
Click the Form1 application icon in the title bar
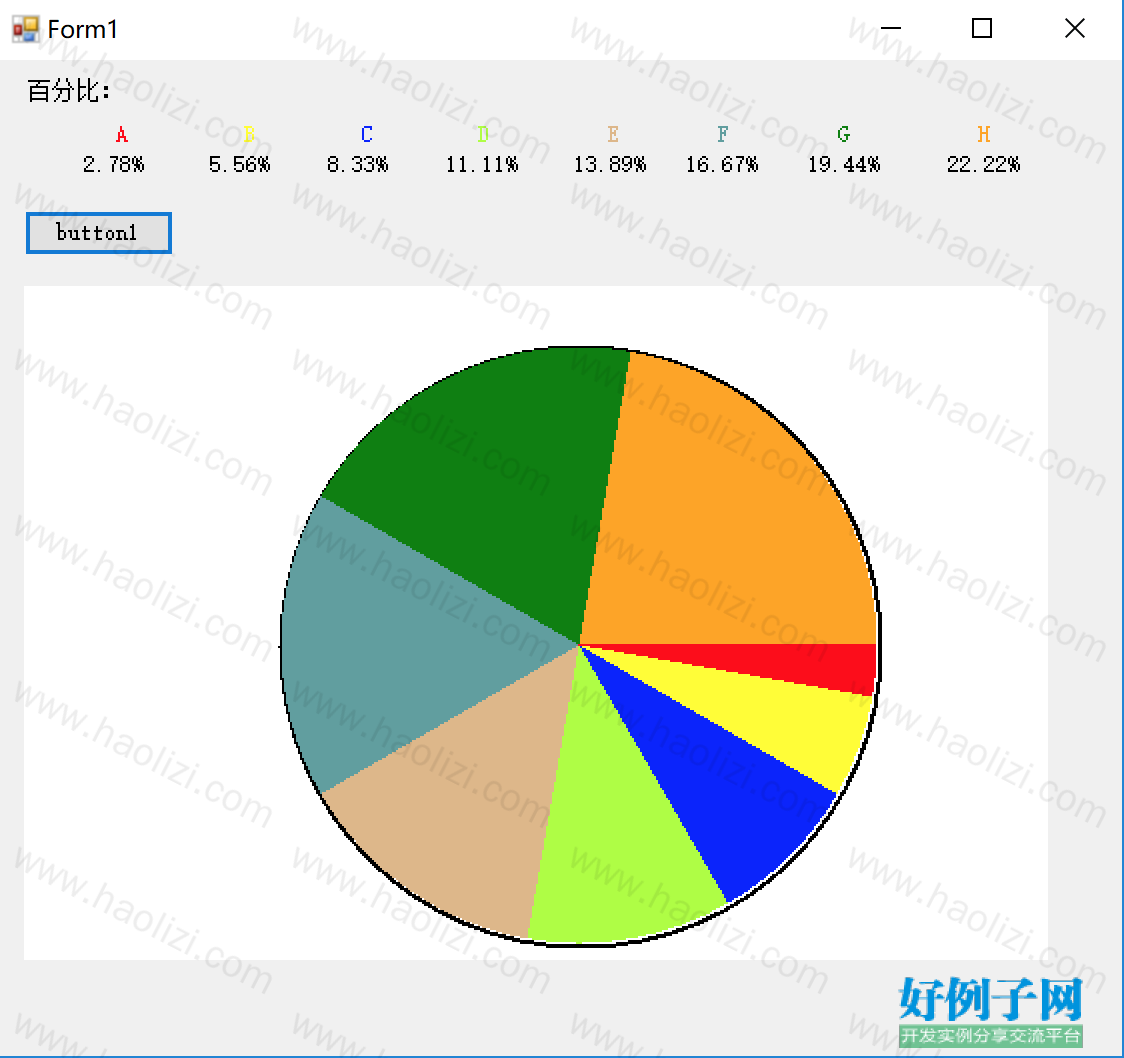coord(26,29)
